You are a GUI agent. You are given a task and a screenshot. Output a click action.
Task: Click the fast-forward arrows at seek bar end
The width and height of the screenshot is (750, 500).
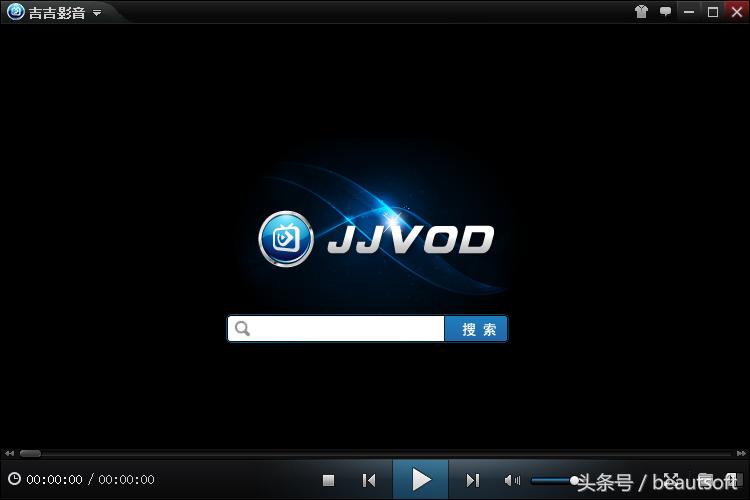point(741,453)
